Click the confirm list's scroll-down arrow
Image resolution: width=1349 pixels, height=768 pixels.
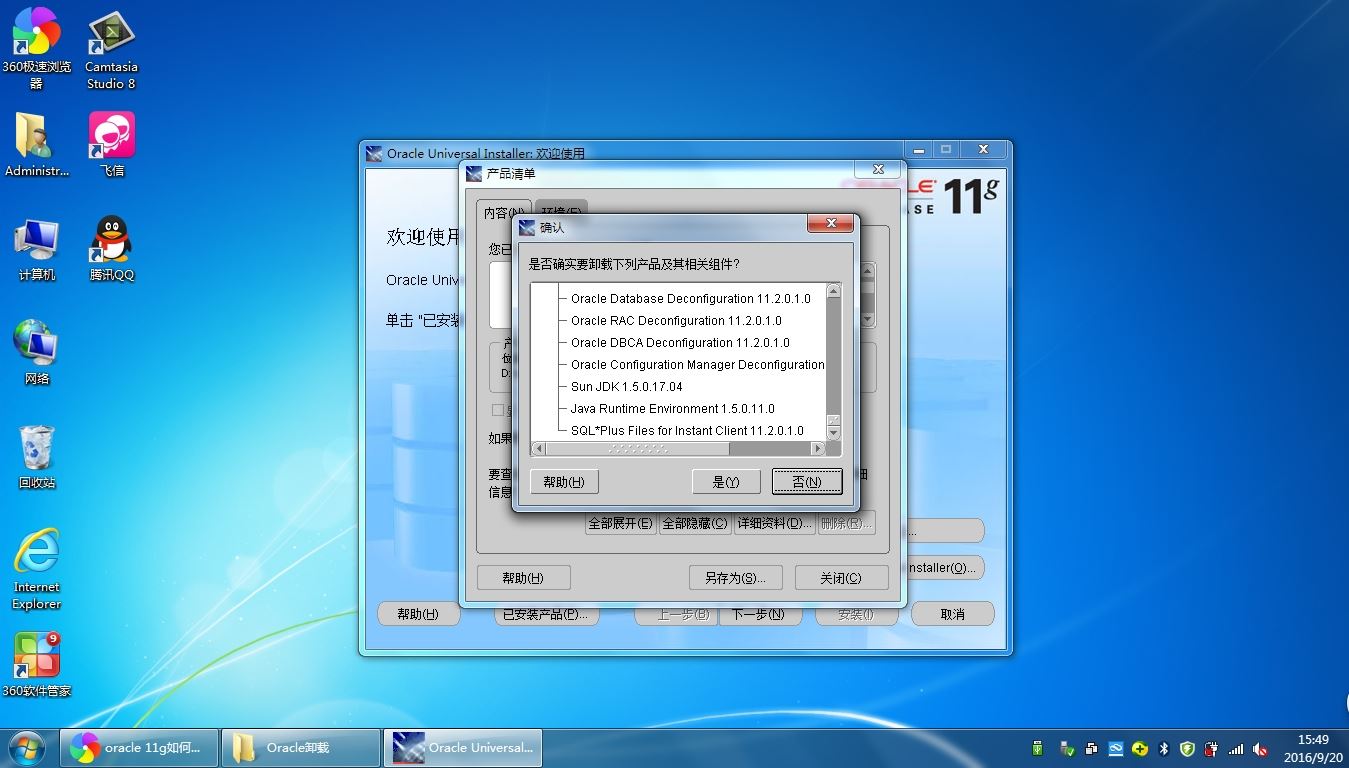[x=834, y=433]
